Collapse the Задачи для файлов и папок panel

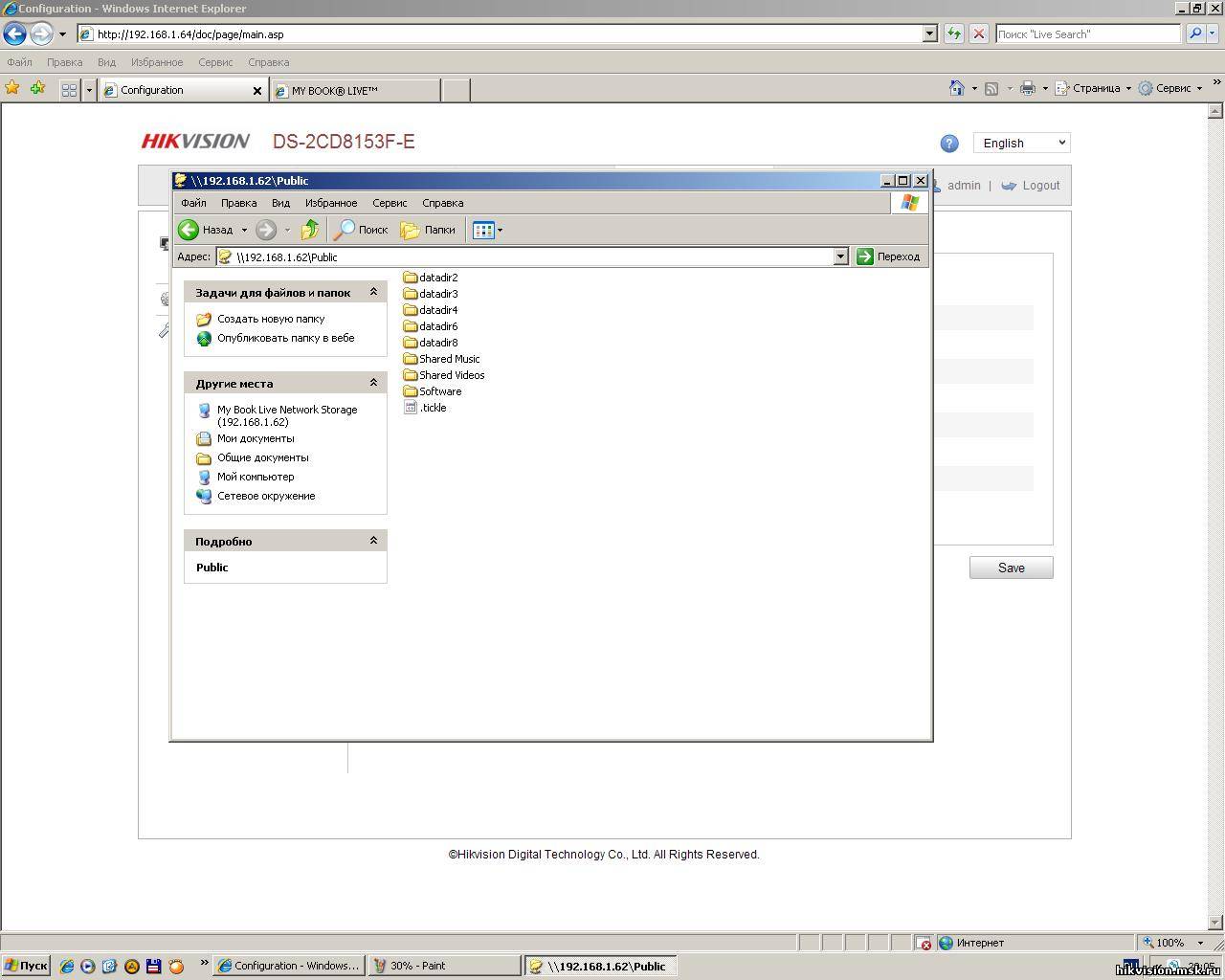(373, 292)
